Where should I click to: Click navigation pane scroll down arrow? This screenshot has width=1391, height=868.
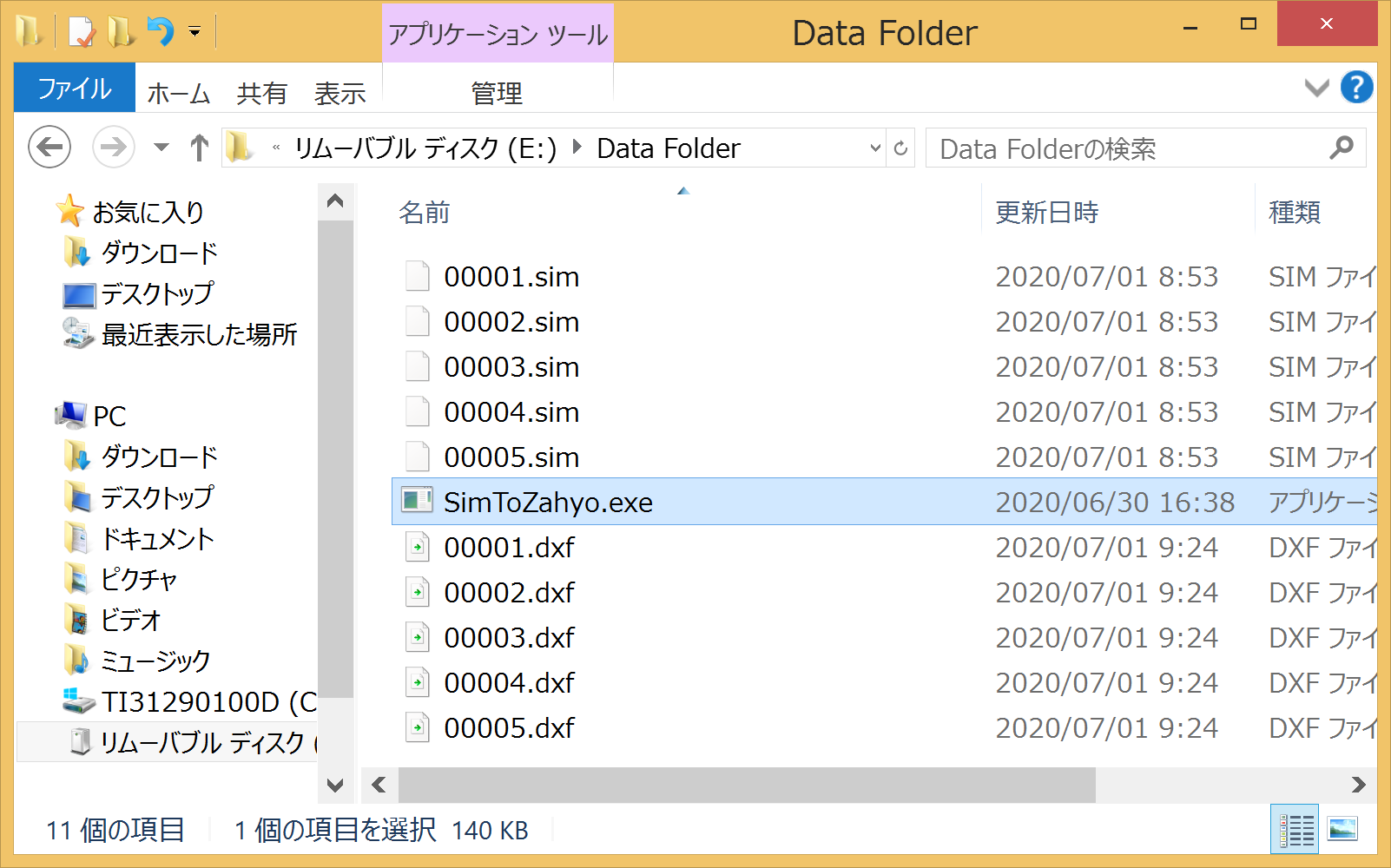pyautogui.click(x=335, y=786)
